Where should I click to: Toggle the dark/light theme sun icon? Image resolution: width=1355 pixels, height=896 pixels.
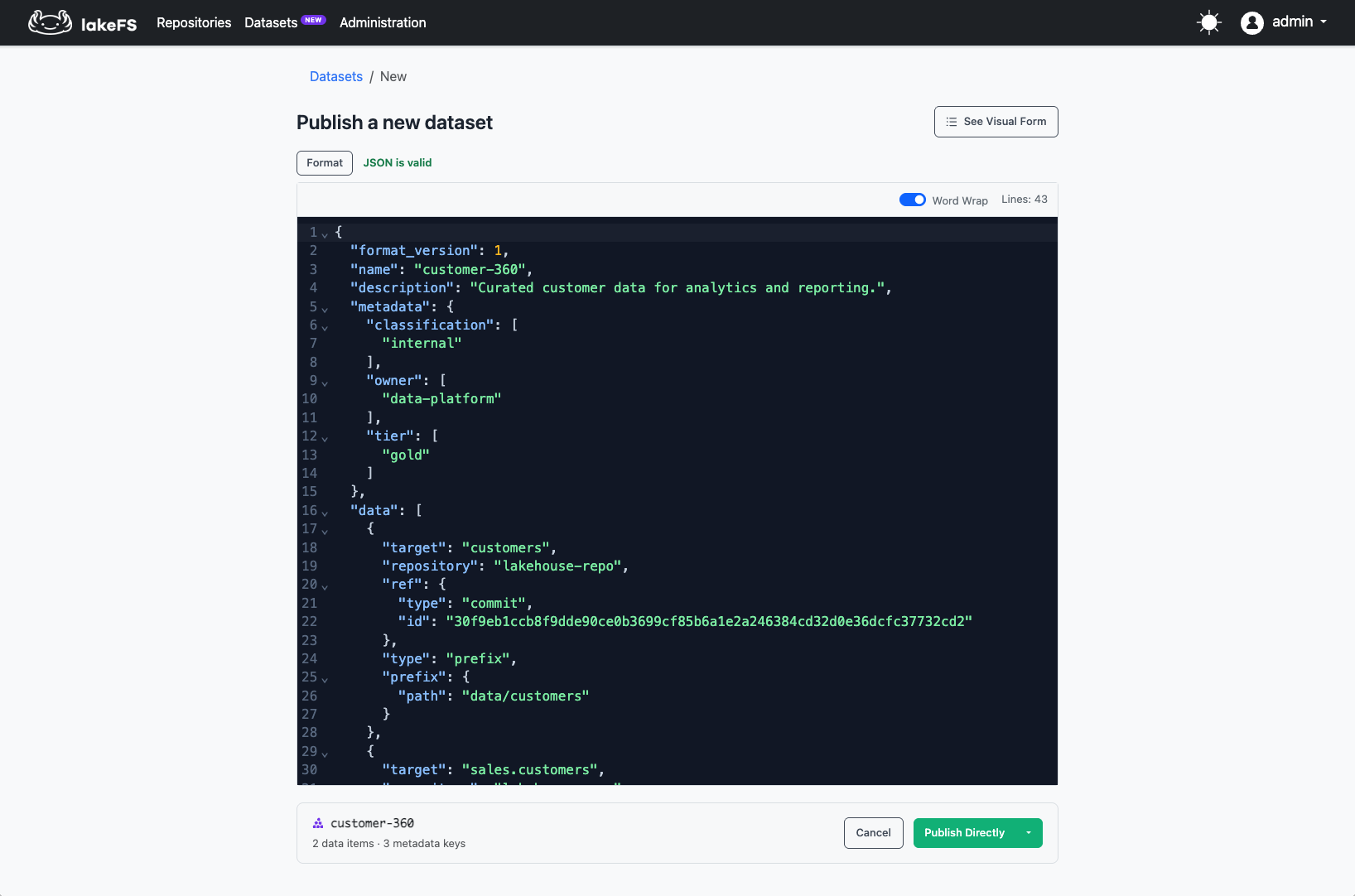coord(1209,22)
